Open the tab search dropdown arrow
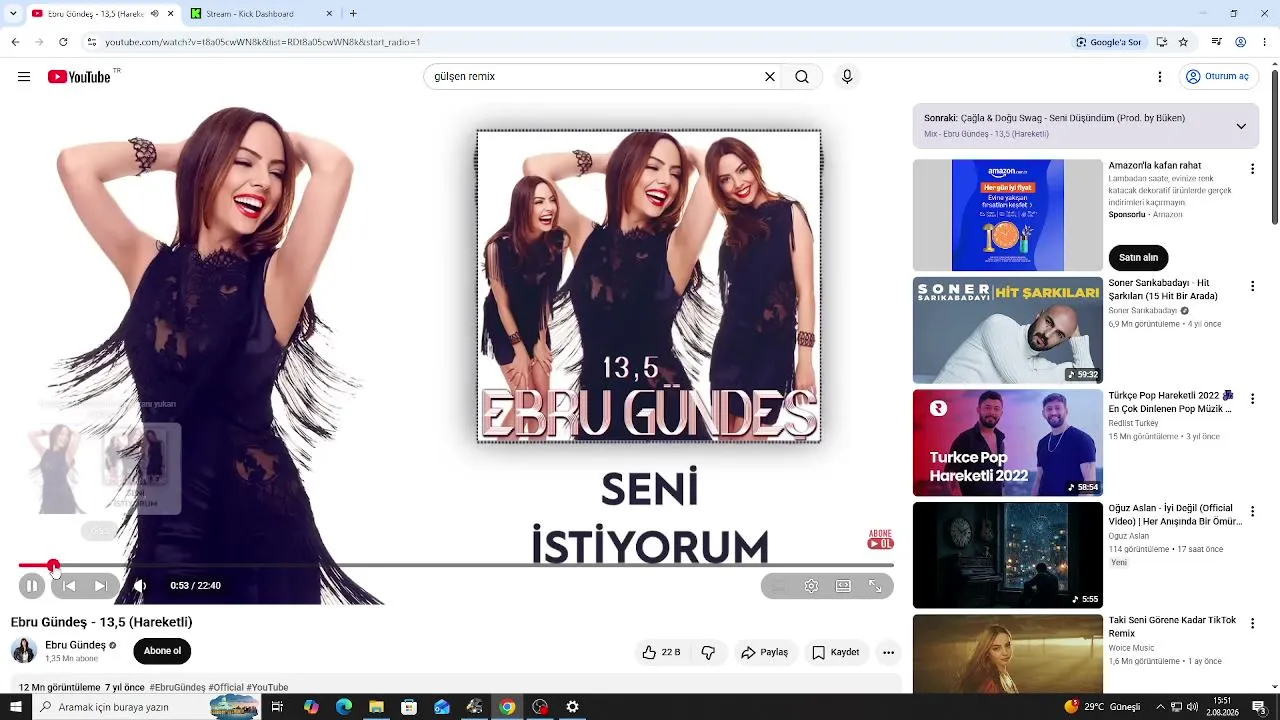Image resolution: width=1280 pixels, height=720 pixels. (x=12, y=14)
